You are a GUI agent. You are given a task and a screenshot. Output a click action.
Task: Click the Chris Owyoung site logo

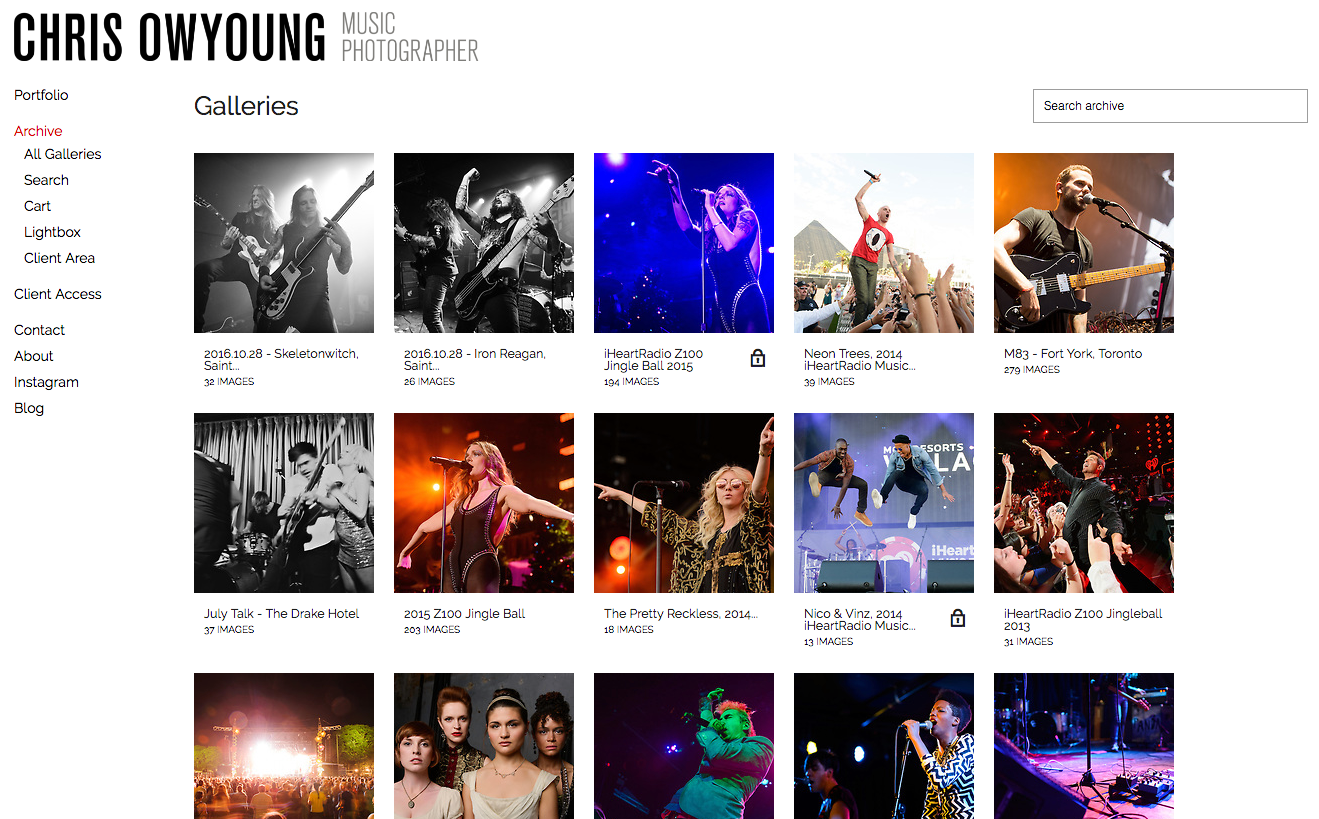click(246, 38)
